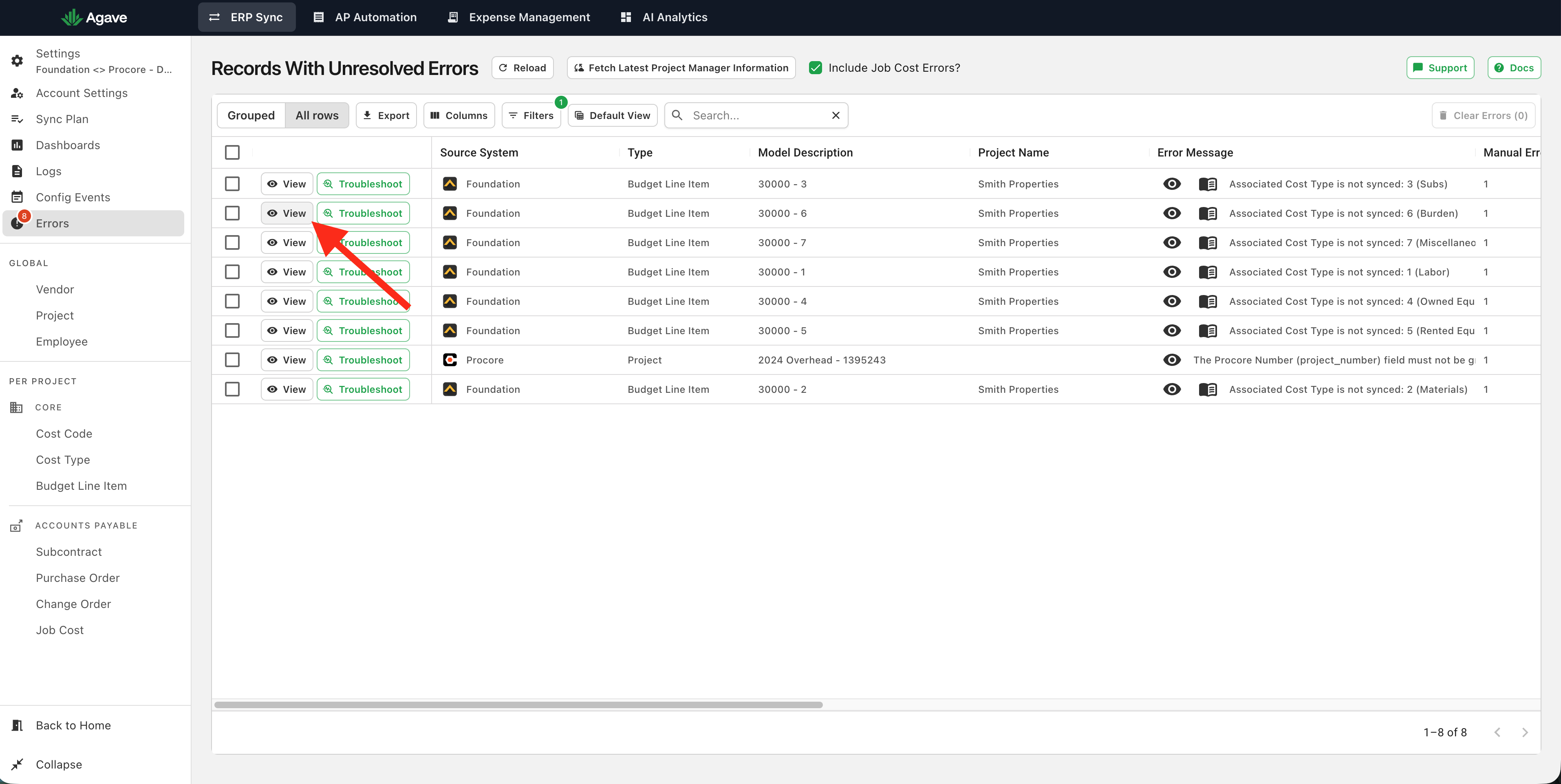
Task: Troubleshoot the 30000 - 2 record
Action: 363,389
